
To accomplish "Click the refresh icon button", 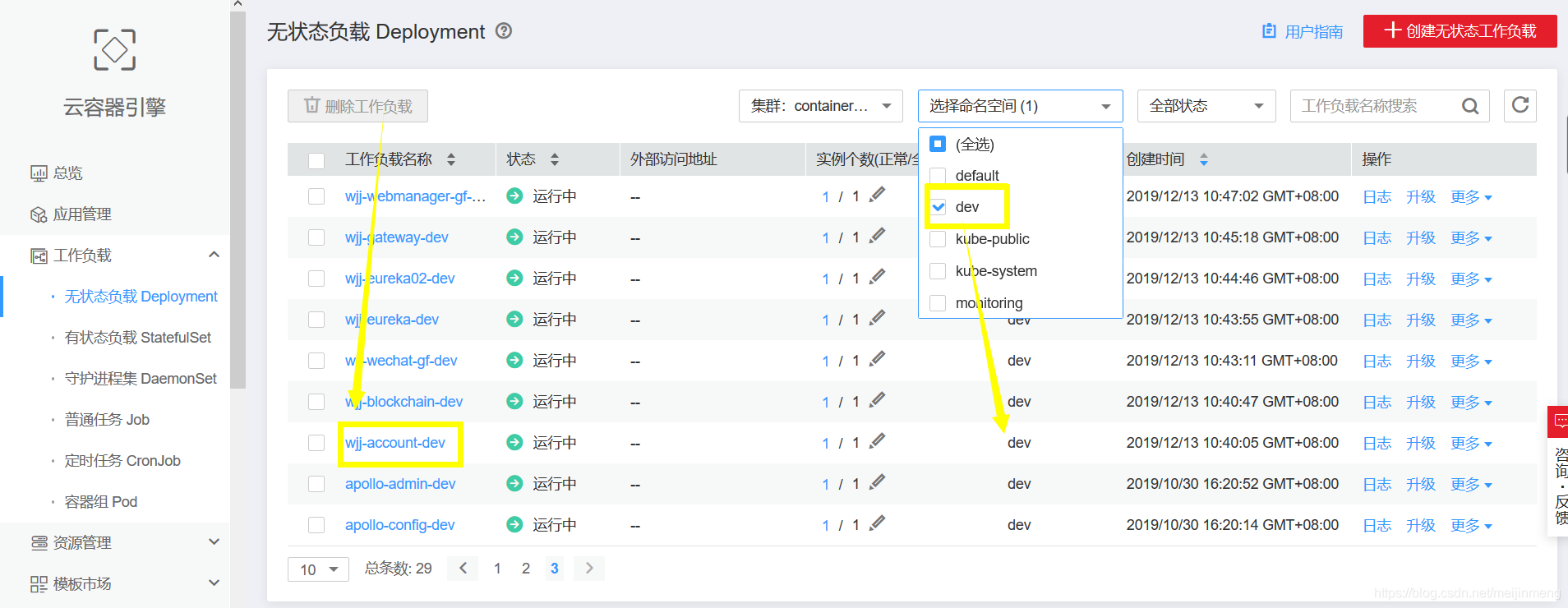I will tap(1520, 105).
